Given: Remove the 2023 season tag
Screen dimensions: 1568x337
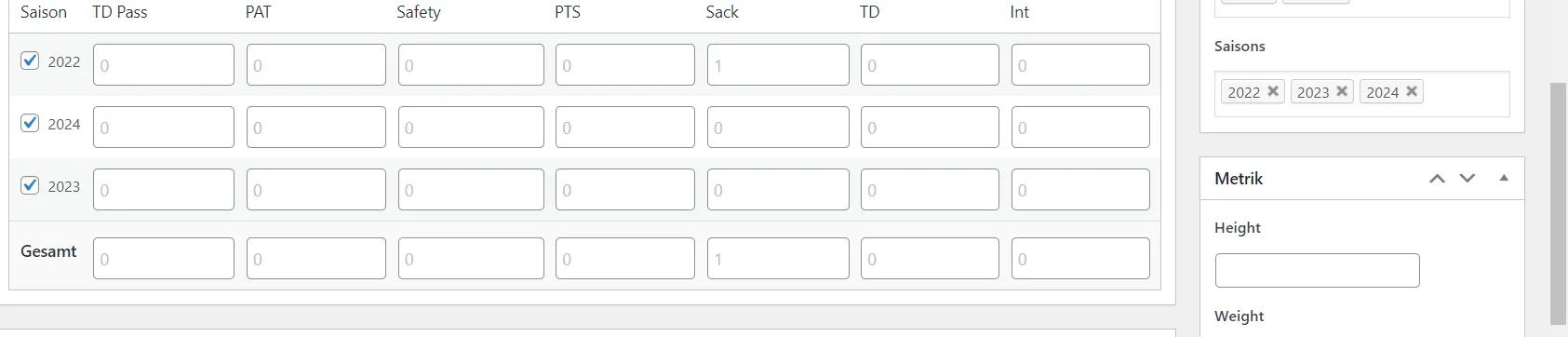Looking at the screenshot, I should tap(1342, 91).
